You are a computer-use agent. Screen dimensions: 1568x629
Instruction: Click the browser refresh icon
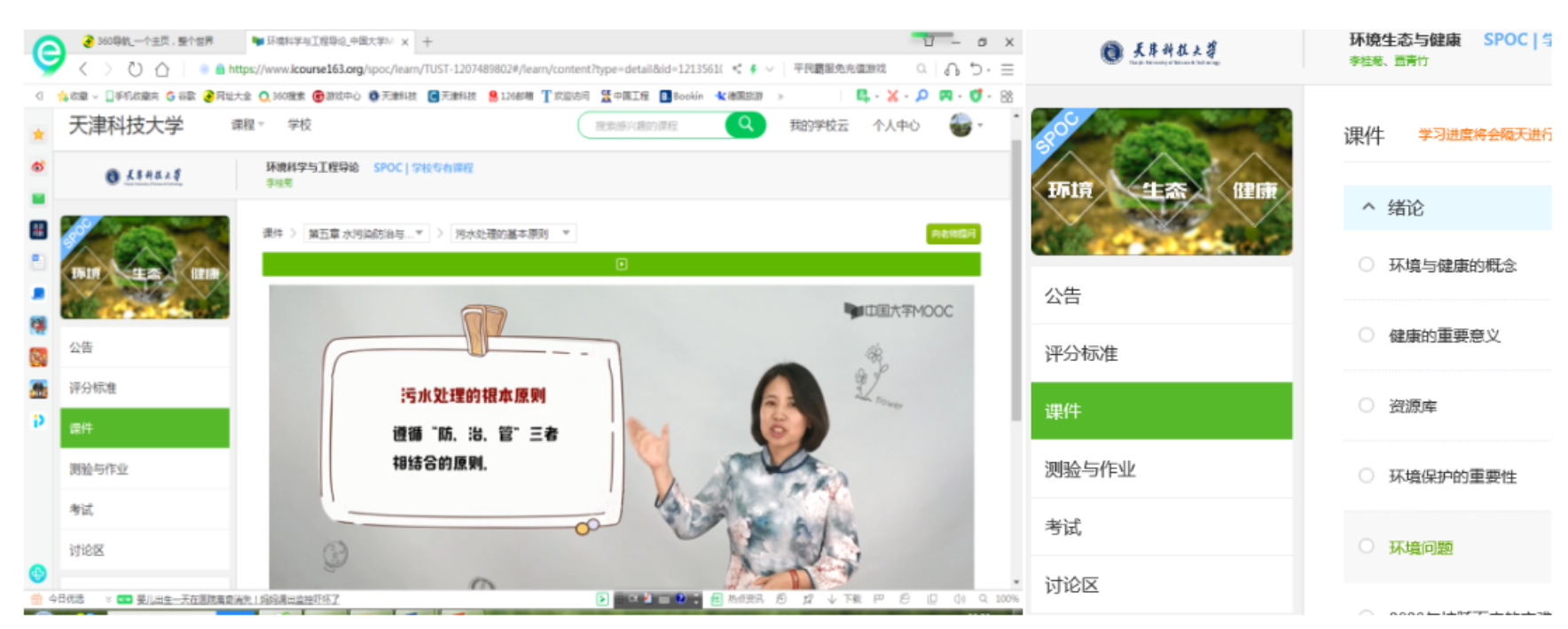coord(135,69)
